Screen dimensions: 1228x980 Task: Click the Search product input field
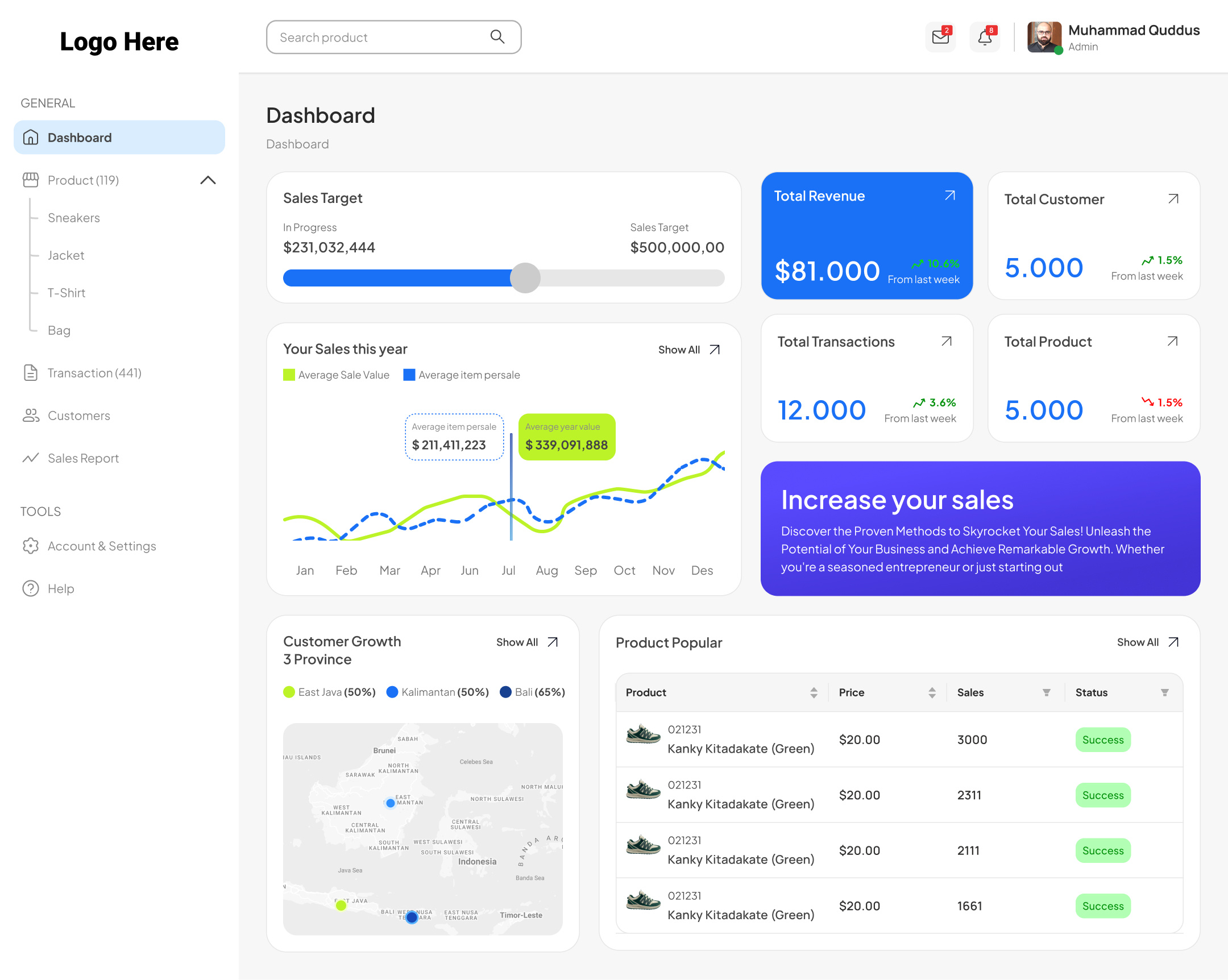(376, 37)
